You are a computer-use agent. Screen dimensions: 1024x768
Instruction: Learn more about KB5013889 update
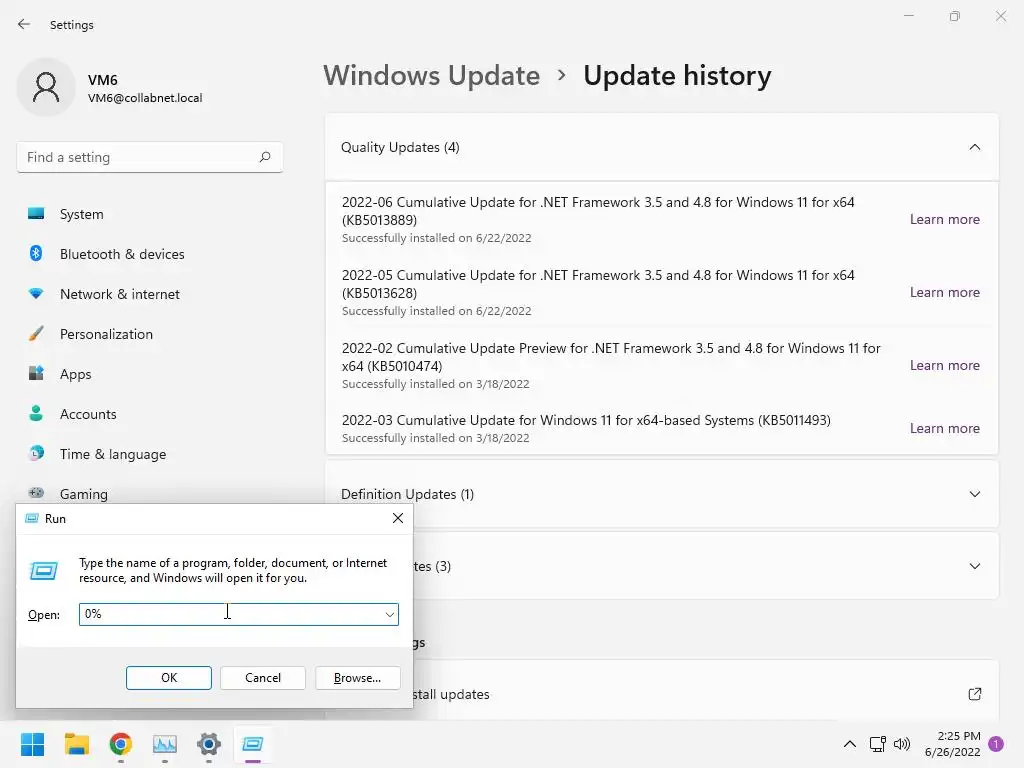coord(944,219)
